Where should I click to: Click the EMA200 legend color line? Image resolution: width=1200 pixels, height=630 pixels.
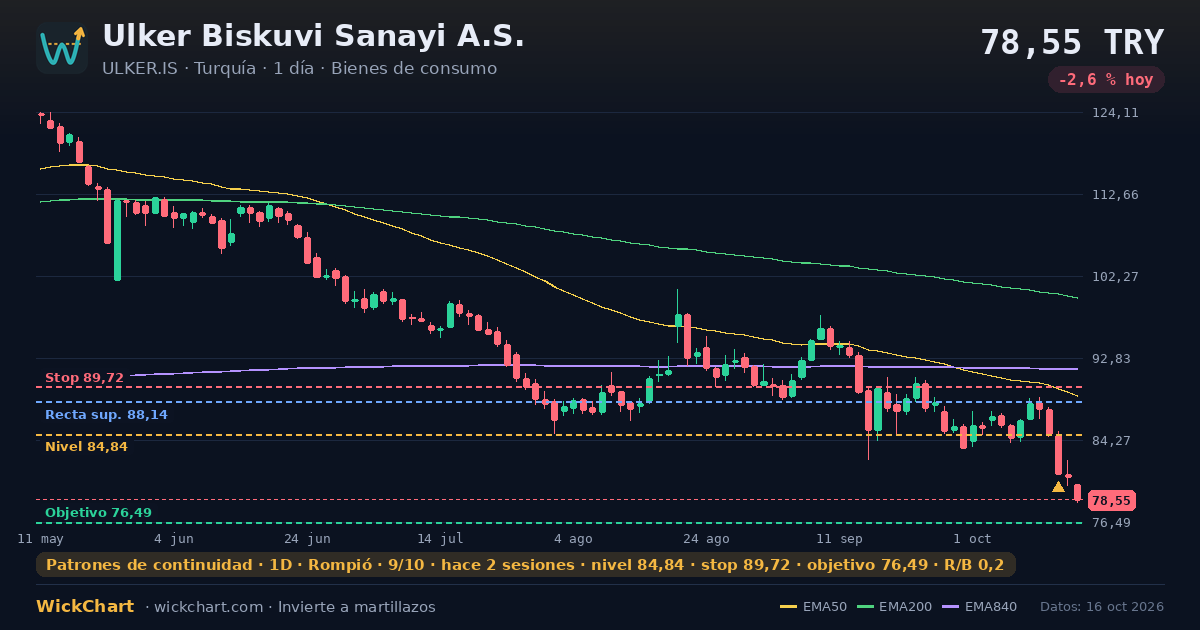point(865,607)
